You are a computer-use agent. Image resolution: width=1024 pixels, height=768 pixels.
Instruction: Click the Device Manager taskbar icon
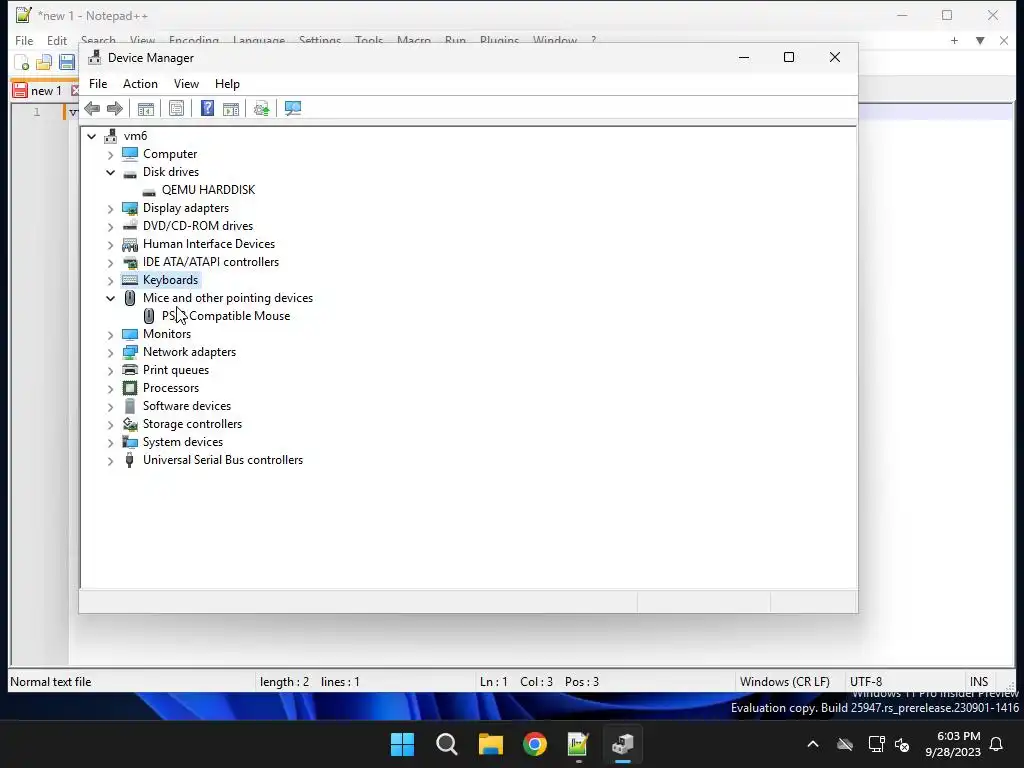click(623, 744)
